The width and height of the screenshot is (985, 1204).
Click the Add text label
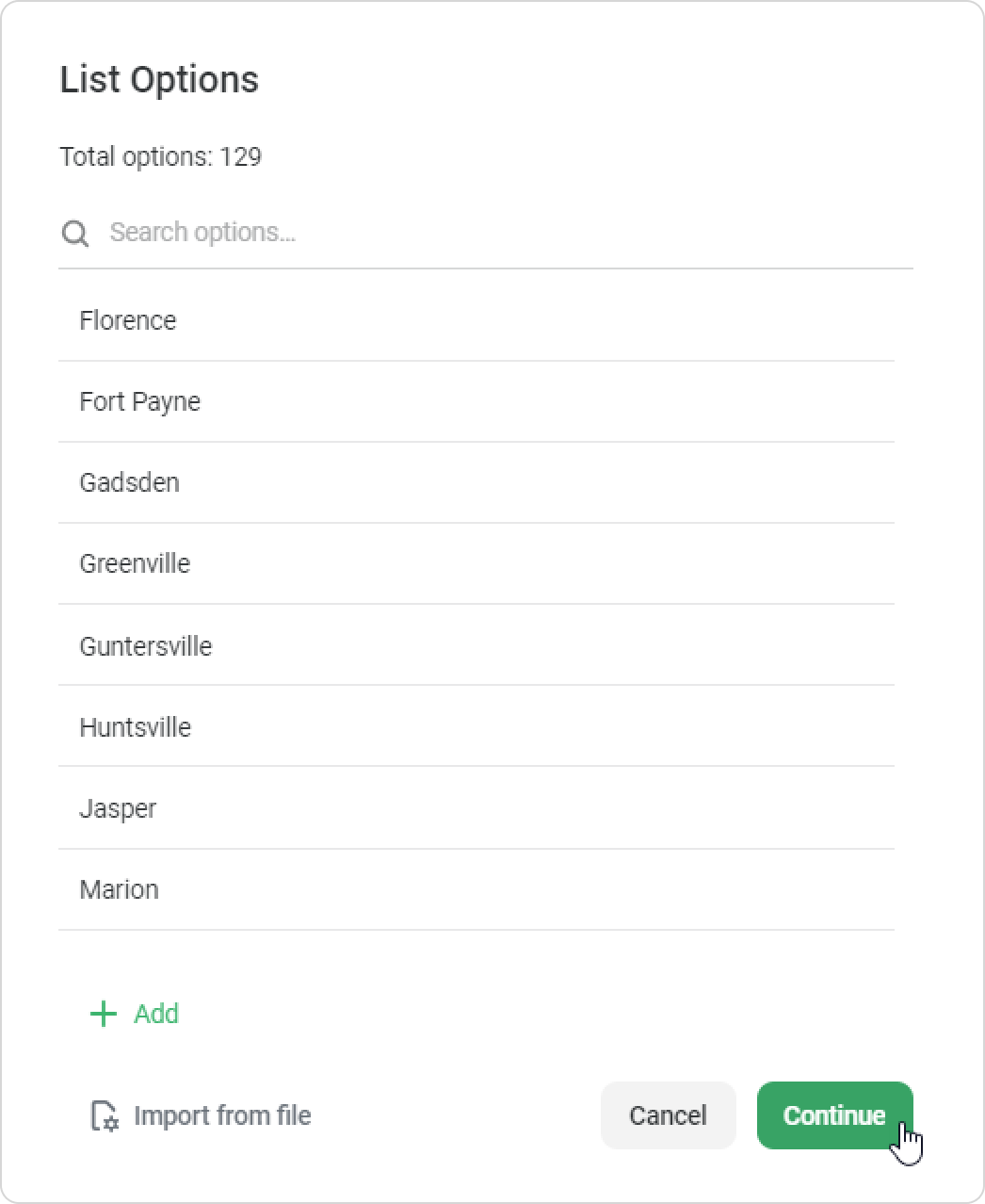tap(156, 1014)
